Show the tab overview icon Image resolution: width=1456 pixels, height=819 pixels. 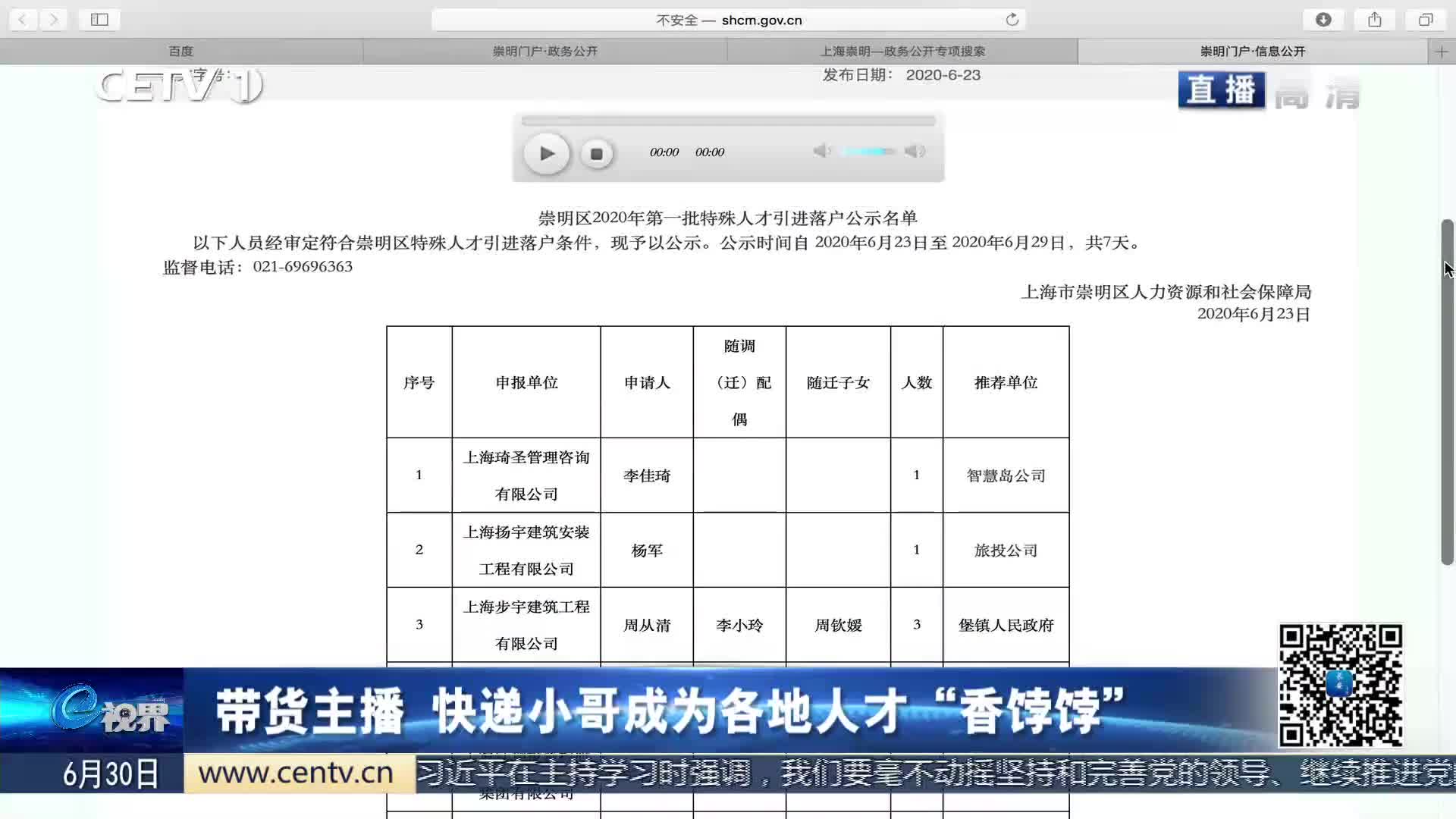[x=1425, y=20]
